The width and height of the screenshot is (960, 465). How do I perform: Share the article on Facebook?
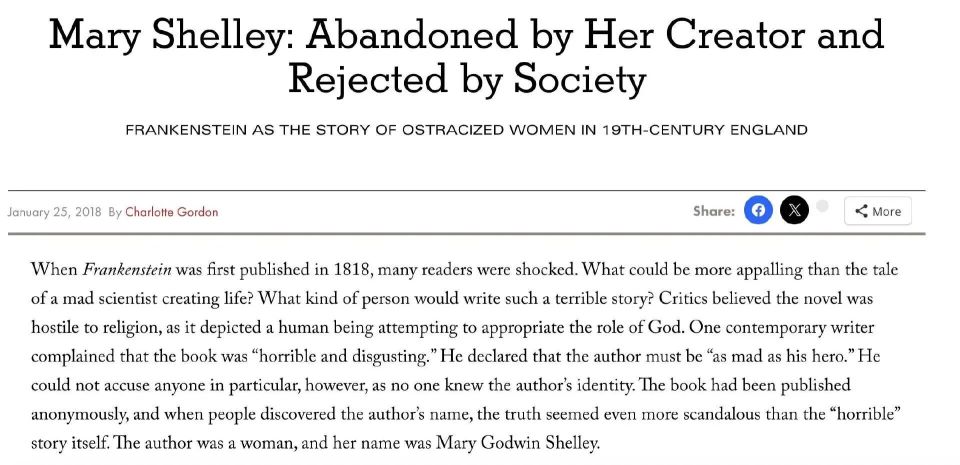pos(758,210)
